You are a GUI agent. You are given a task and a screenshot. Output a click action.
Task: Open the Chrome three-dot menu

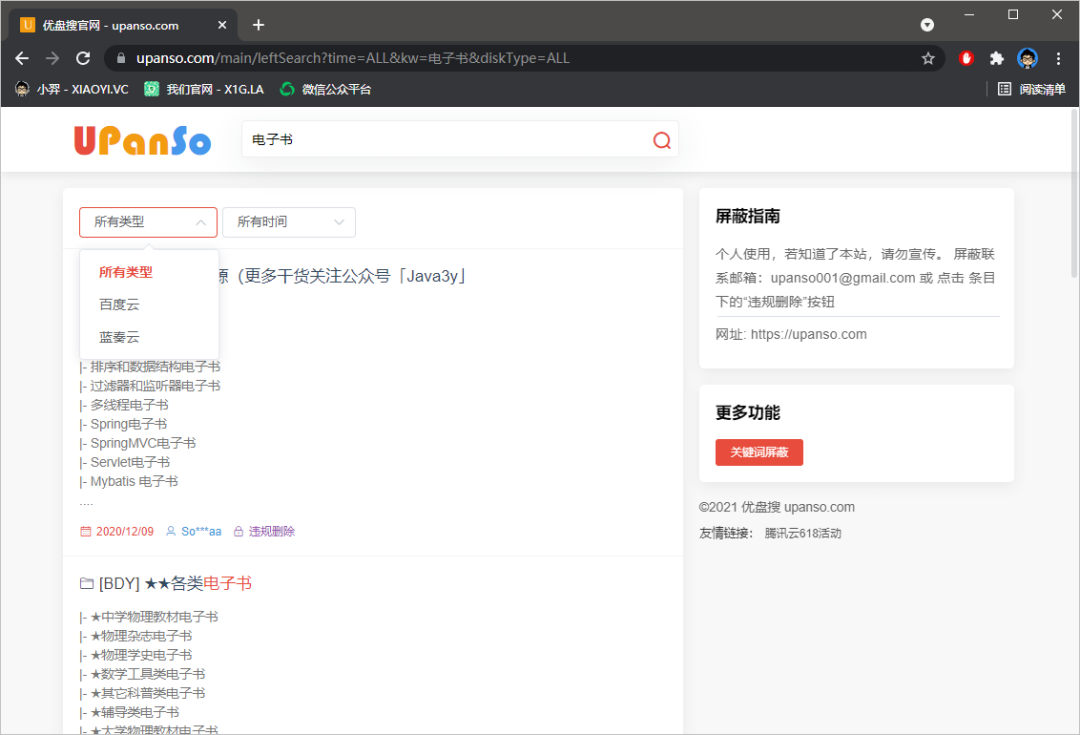1058,59
